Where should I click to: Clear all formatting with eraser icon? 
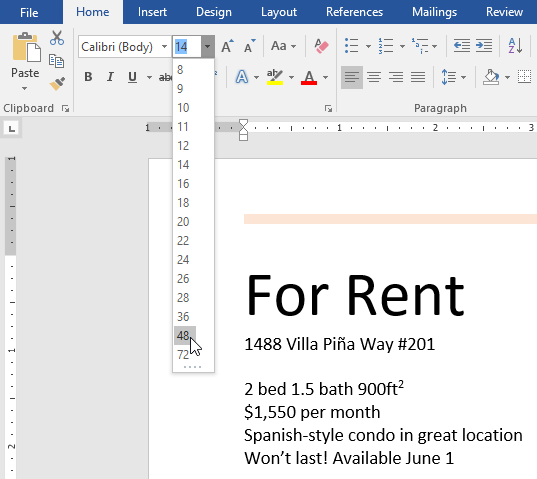click(321, 46)
